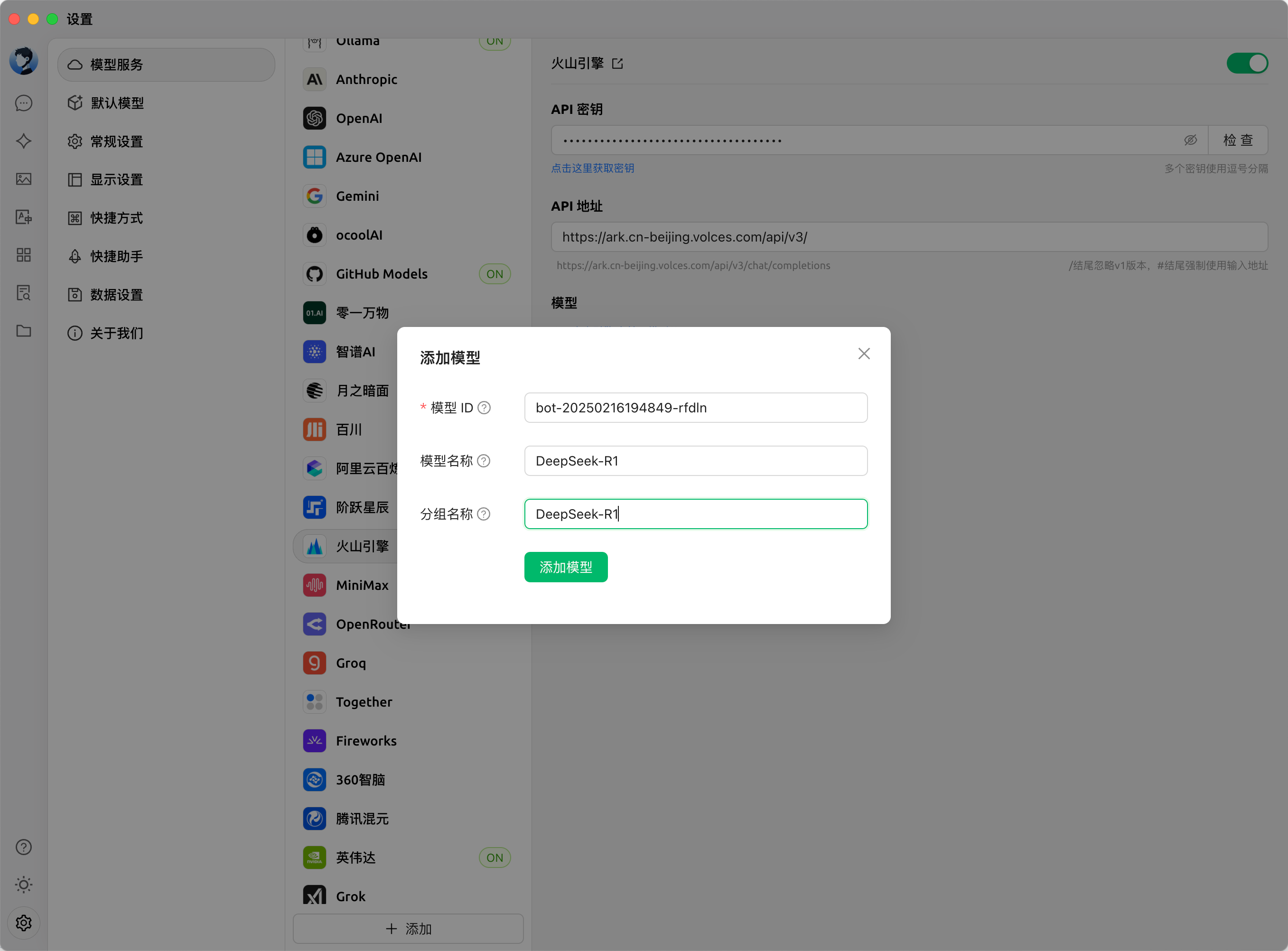This screenshot has height=951, width=1288.
Task: Open the image painting icon in sidebar
Action: pos(24,179)
